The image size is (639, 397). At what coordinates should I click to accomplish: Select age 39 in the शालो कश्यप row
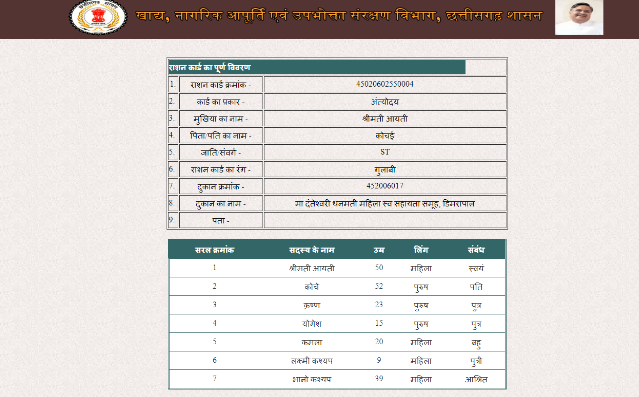(379, 379)
